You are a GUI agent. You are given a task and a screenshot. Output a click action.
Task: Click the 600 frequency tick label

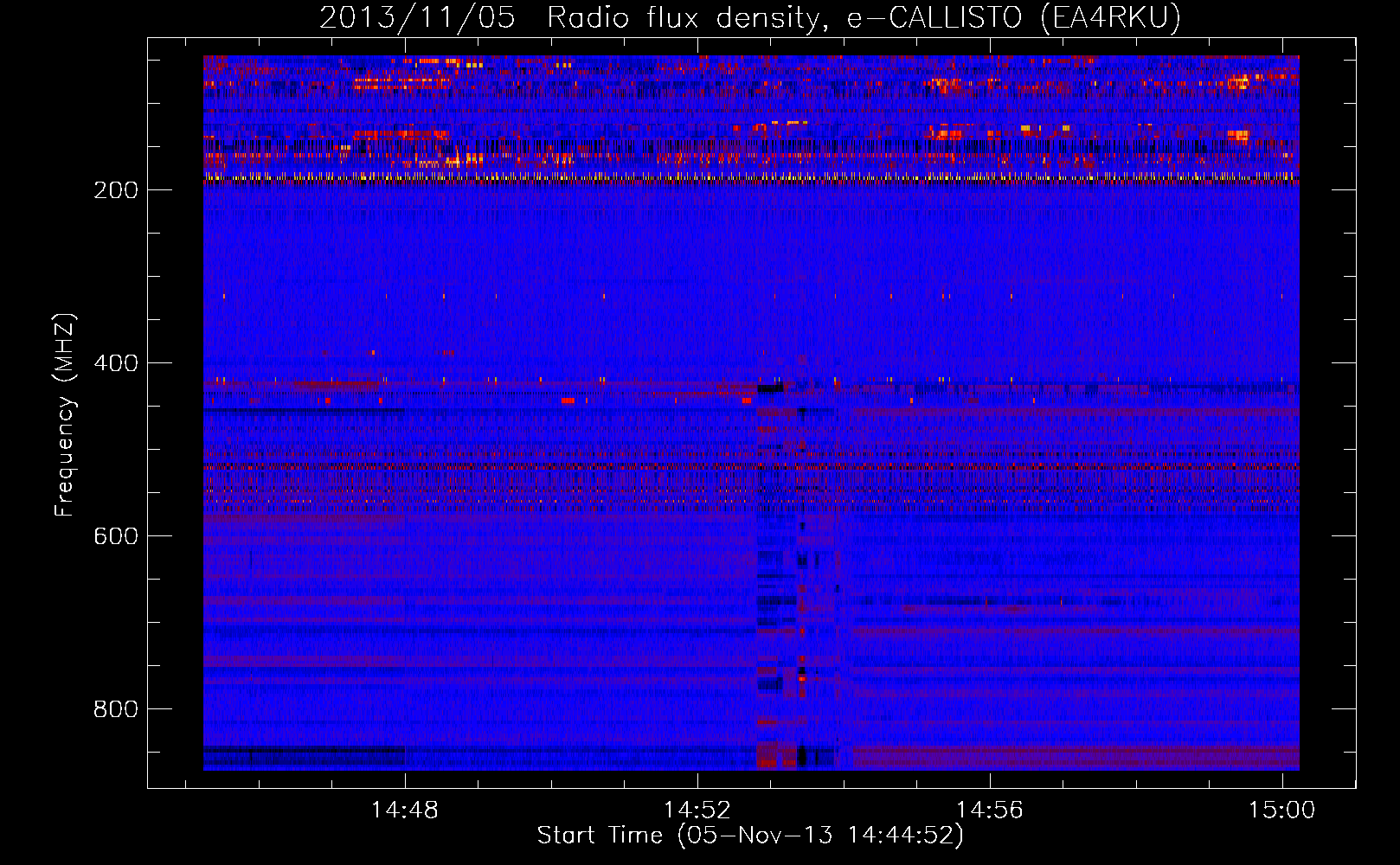pos(115,536)
